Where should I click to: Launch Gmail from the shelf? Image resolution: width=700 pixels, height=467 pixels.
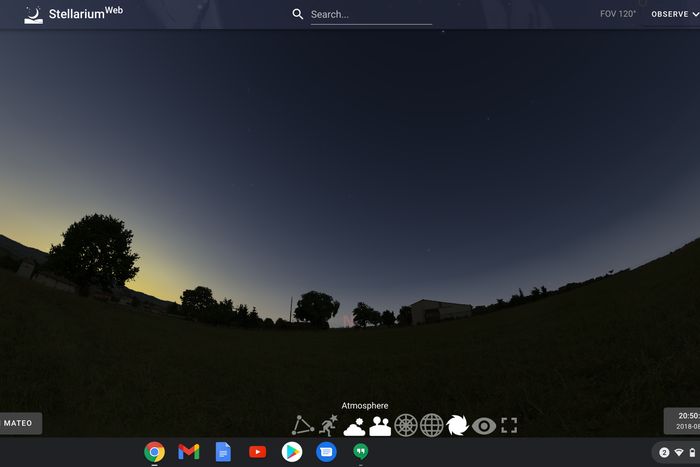[188, 452]
